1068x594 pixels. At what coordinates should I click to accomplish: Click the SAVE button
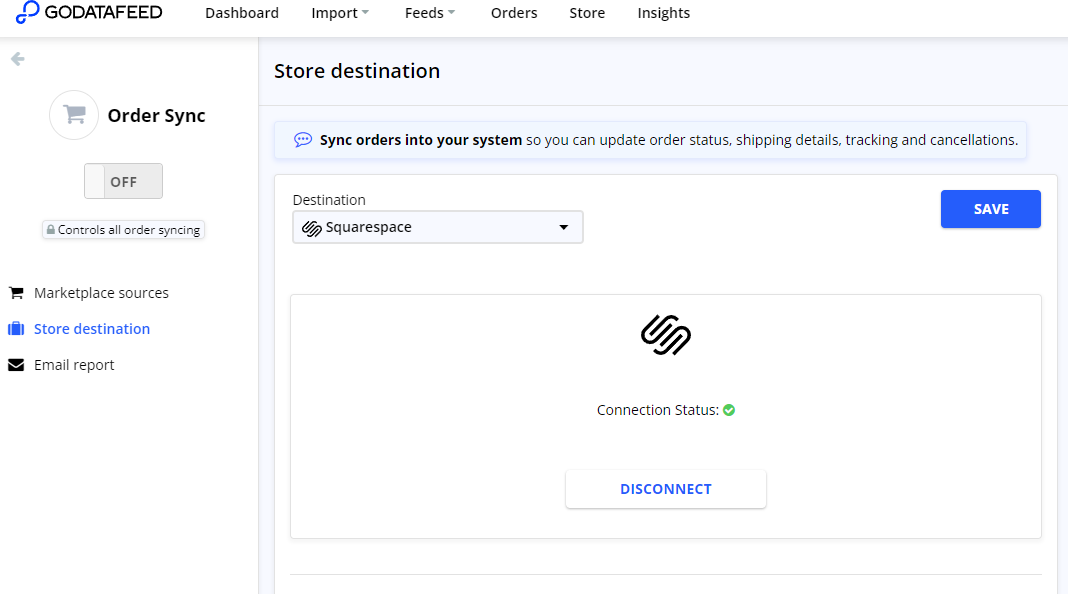(990, 209)
